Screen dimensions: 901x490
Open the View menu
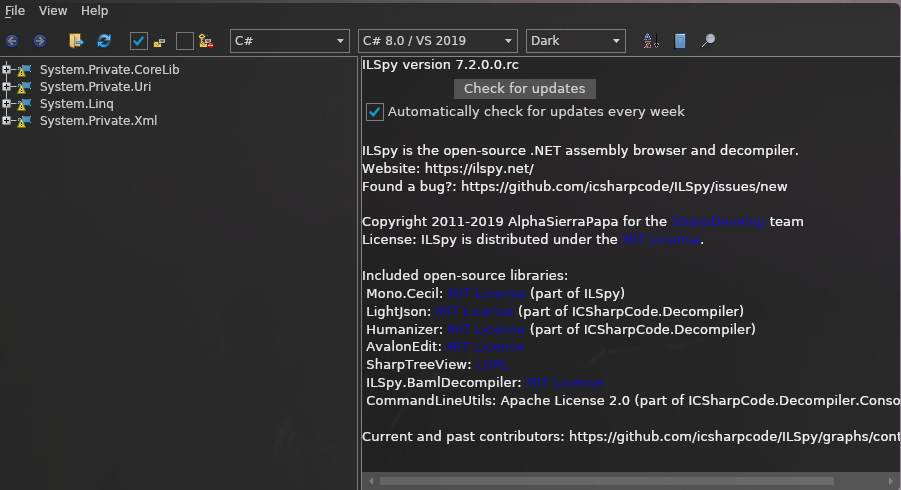click(53, 11)
